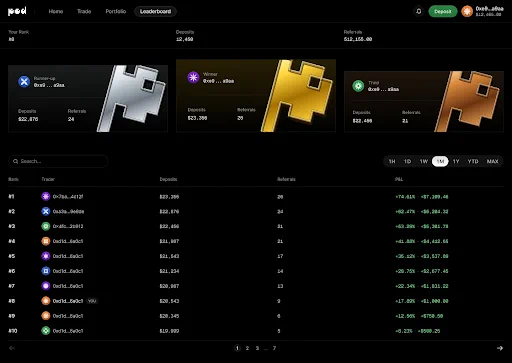
Task: Click the rank #1 trader's purple avatar
Action: (46, 196)
